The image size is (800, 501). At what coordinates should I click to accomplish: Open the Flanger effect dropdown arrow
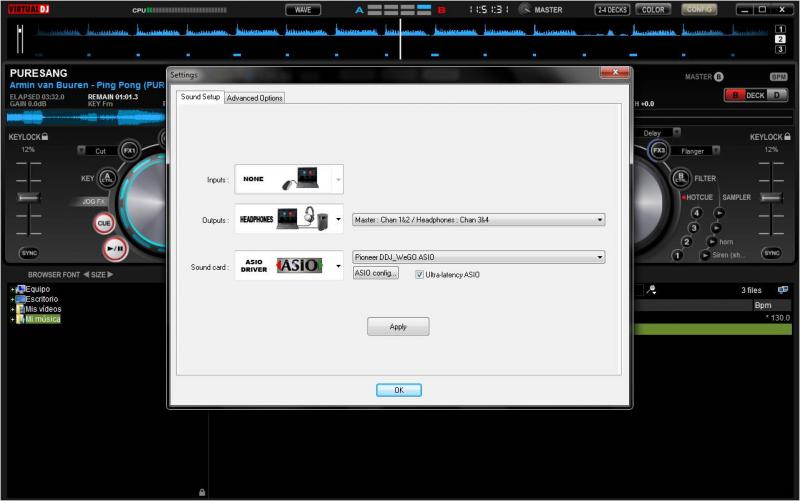pos(716,150)
